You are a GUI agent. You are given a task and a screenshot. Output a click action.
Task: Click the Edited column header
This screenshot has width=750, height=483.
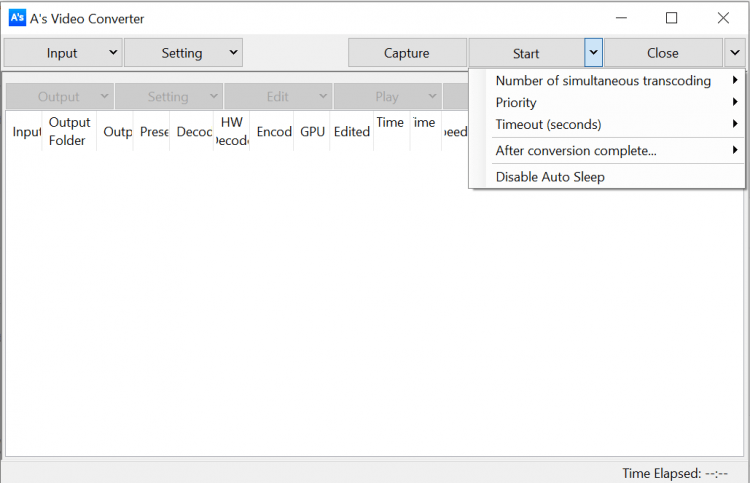pyautogui.click(x=352, y=132)
